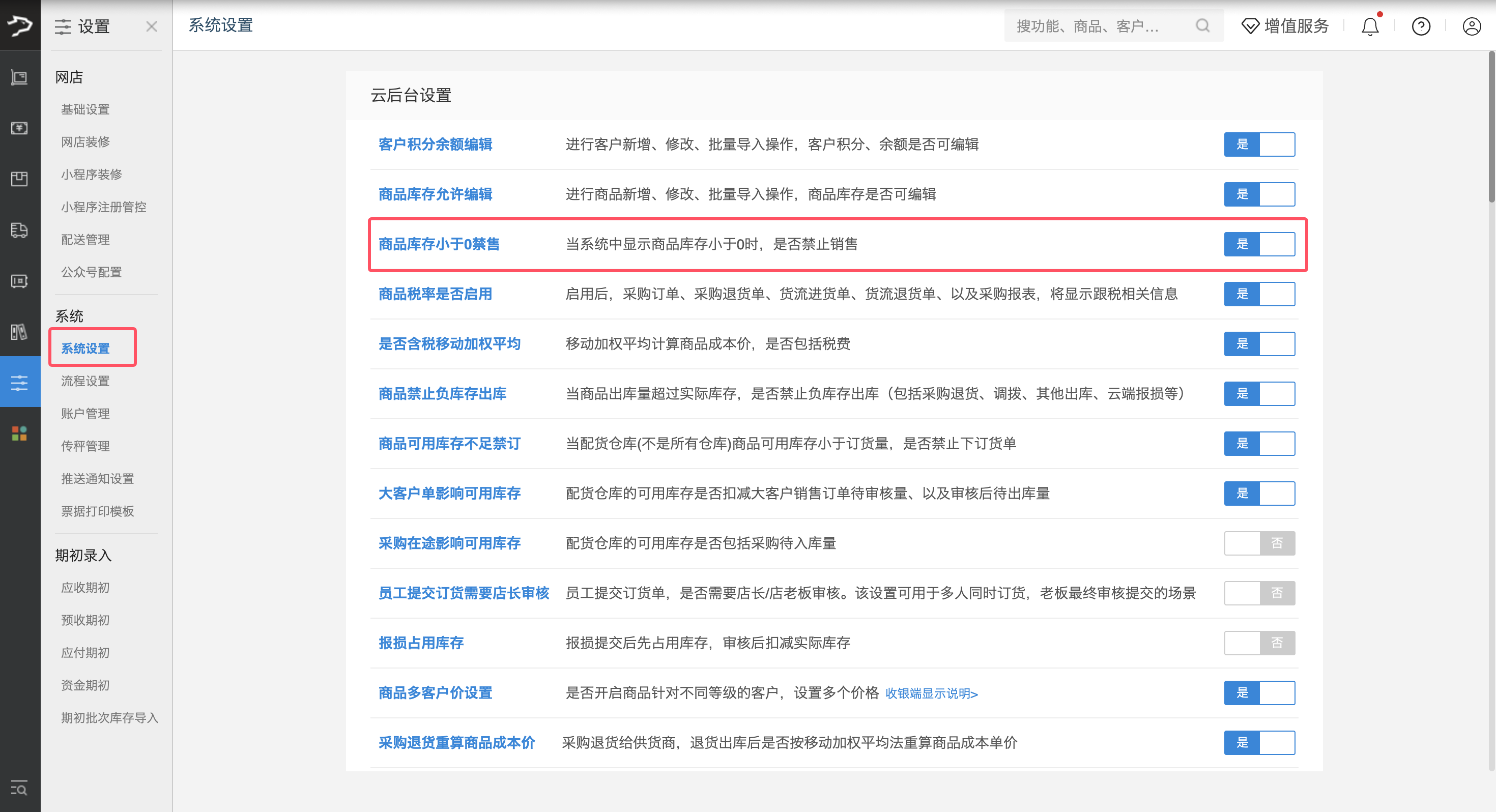Image resolution: width=1496 pixels, height=812 pixels.
Task: Click 客户积分余额编辑 setting title
Action: 436,144
